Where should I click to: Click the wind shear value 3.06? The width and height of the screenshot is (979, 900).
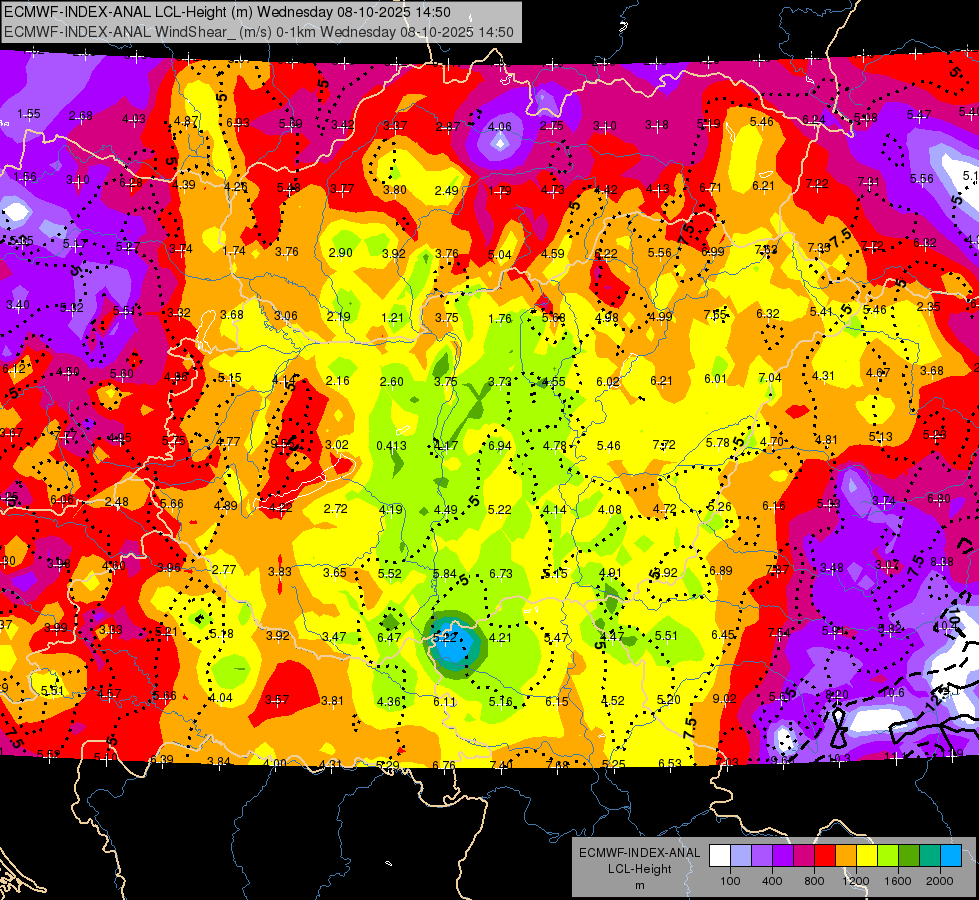286,316
